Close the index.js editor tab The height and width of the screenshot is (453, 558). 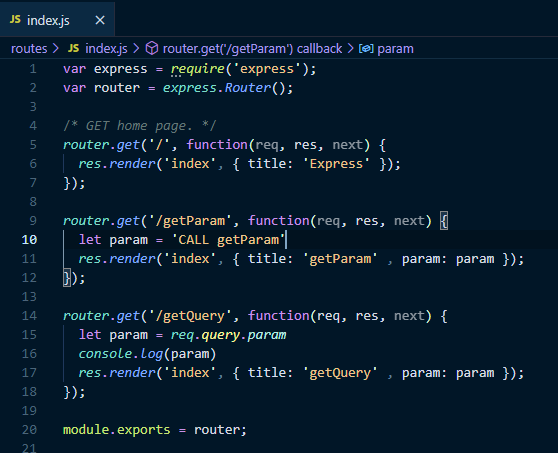coord(100,20)
